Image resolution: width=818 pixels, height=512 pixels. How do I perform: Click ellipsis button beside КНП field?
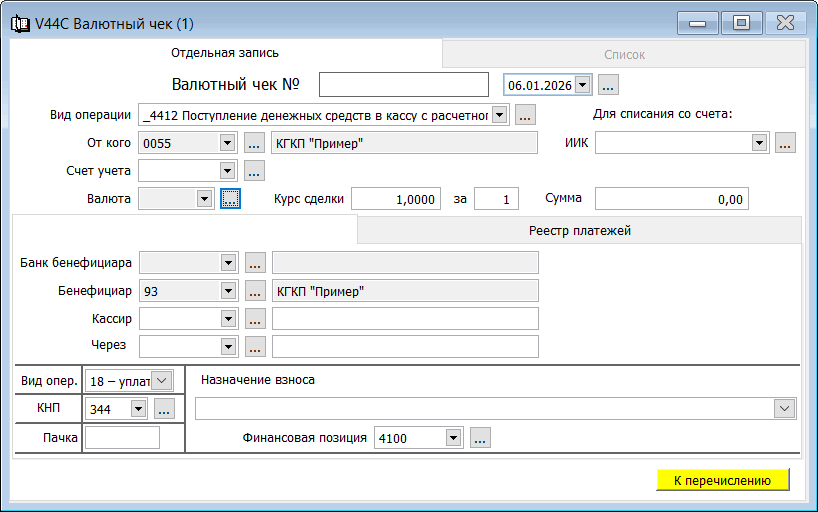(x=164, y=408)
